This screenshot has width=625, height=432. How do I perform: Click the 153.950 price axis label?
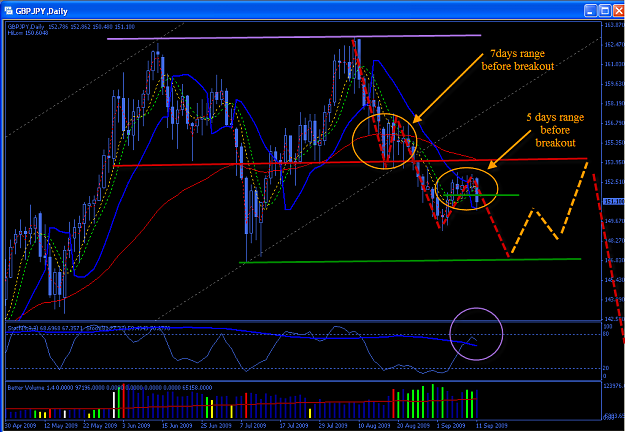click(614, 163)
